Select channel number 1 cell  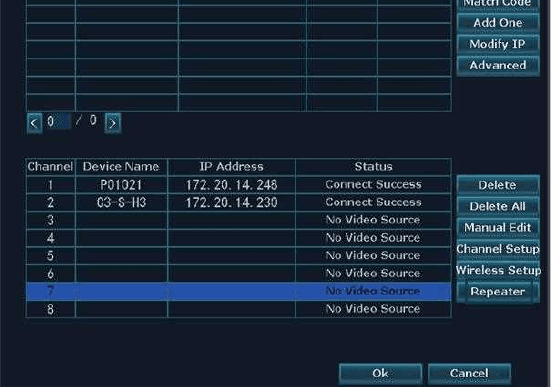[x=51, y=185]
